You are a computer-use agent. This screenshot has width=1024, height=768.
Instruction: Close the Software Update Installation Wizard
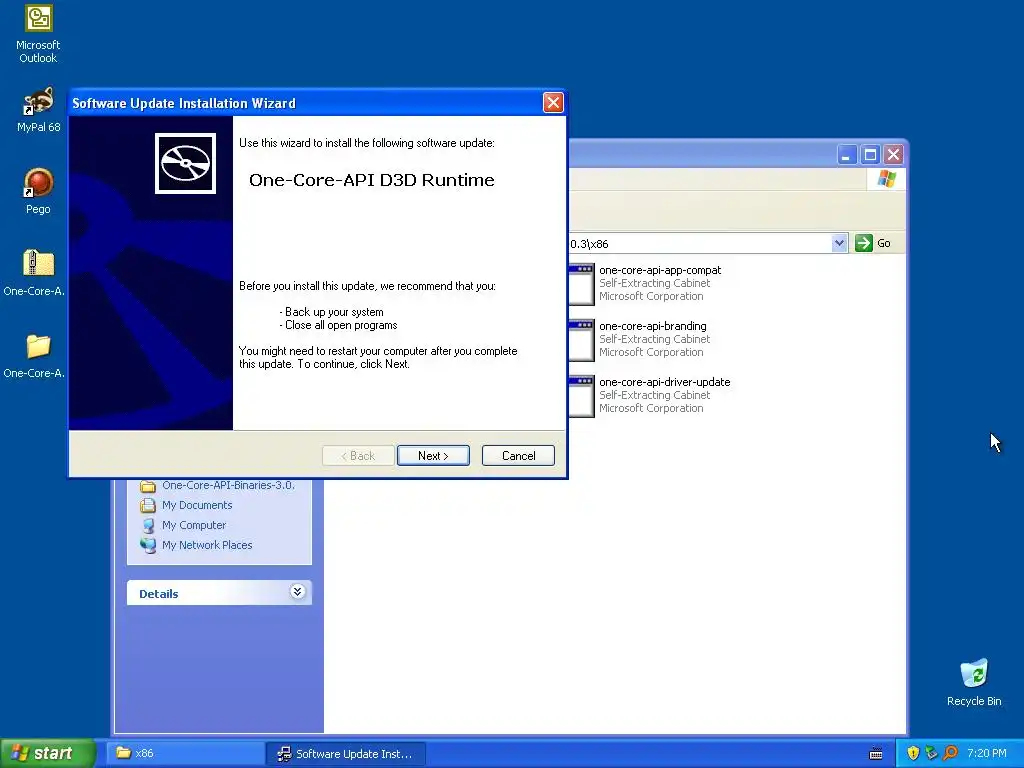pyautogui.click(x=553, y=103)
